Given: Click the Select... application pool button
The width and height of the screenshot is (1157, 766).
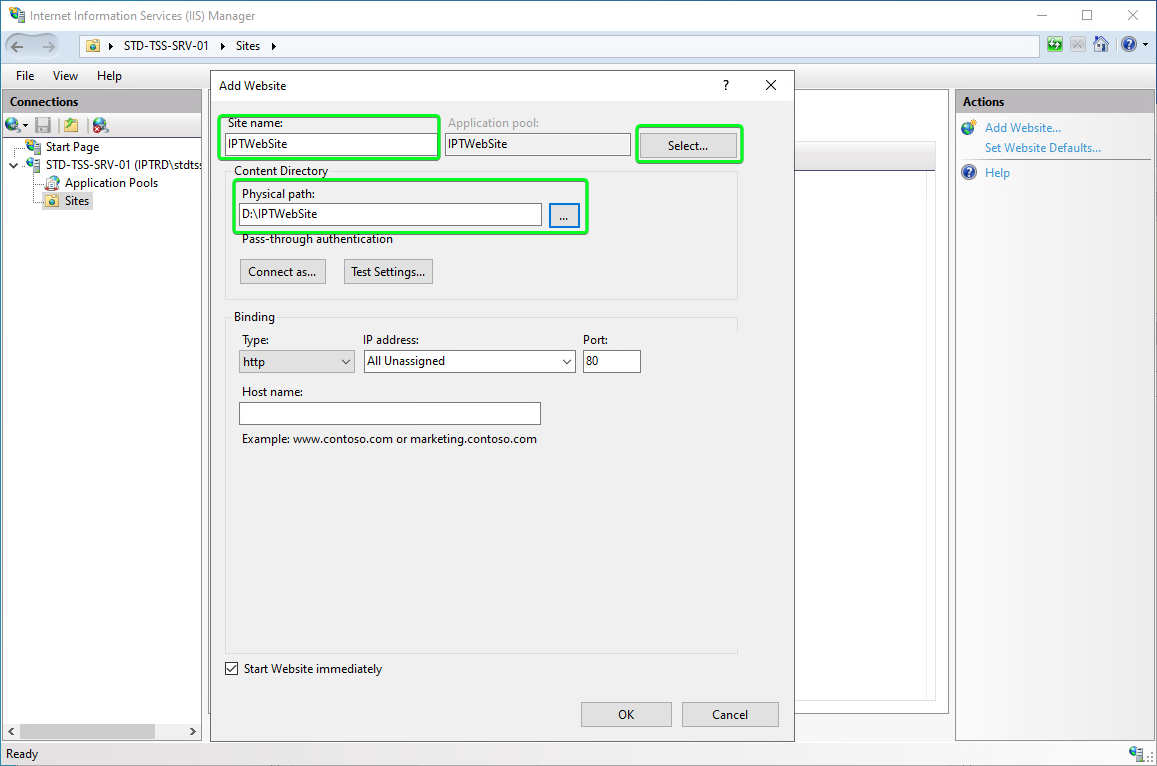Looking at the screenshot, I should coord(688,145).
